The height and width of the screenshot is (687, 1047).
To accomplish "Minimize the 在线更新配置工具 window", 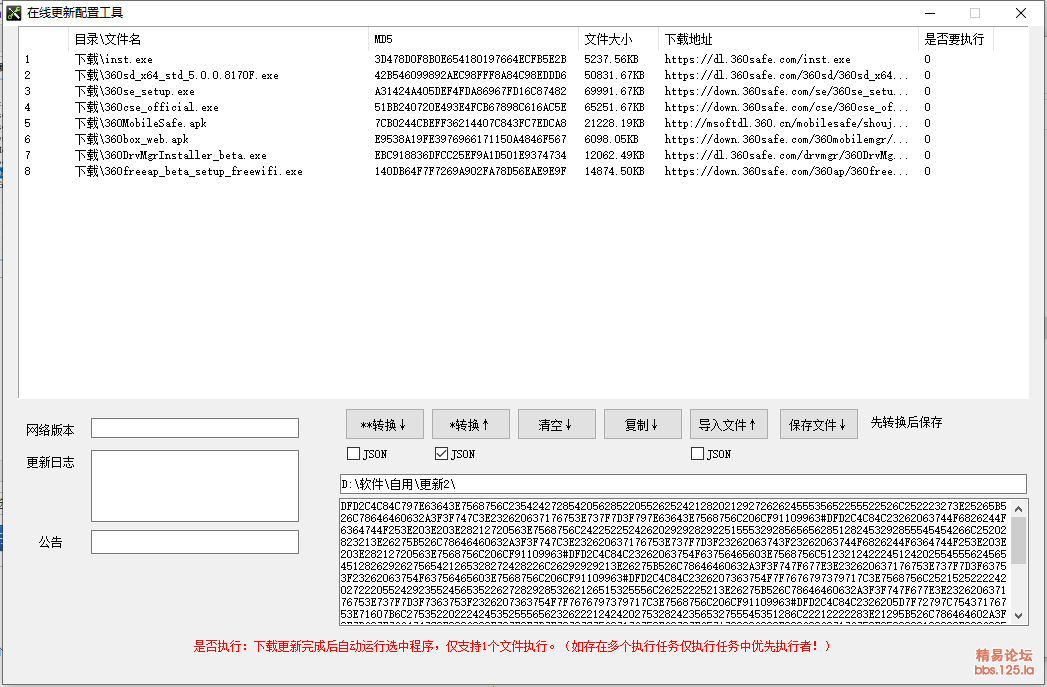I will click(929, 13).
